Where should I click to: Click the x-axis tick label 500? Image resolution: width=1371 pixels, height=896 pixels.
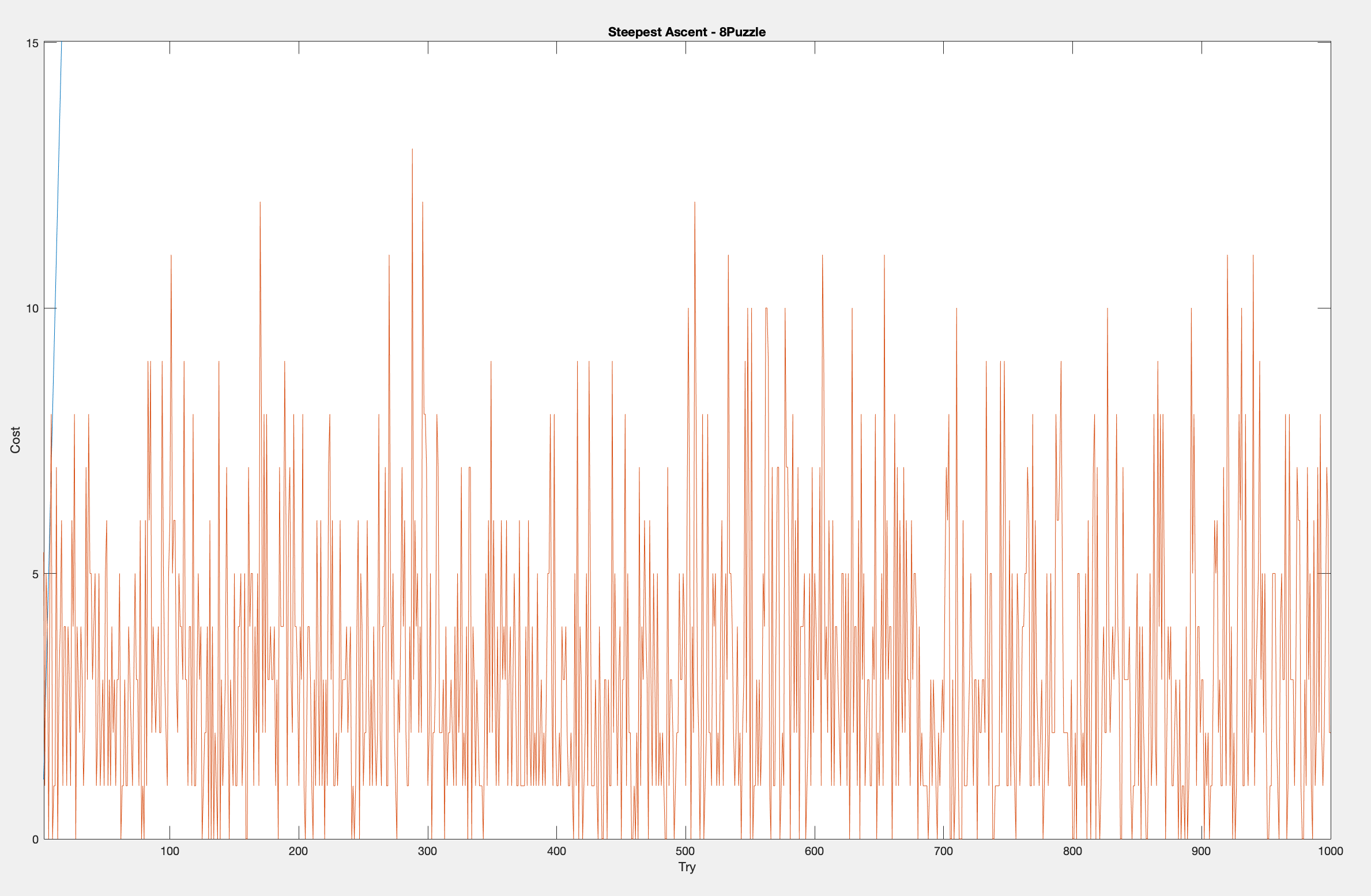coord(685,851)
